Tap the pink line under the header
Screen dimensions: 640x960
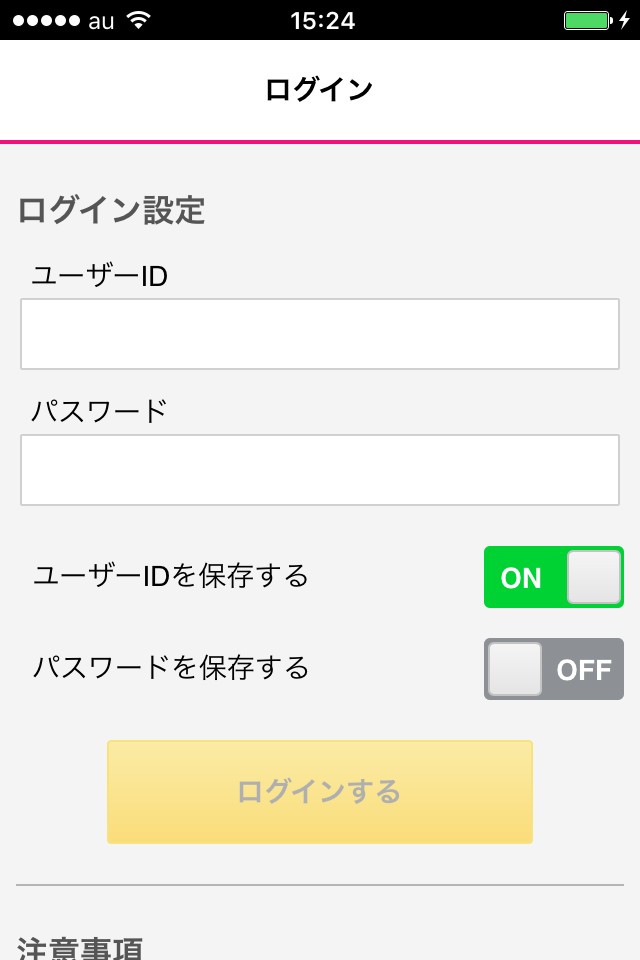320,142
